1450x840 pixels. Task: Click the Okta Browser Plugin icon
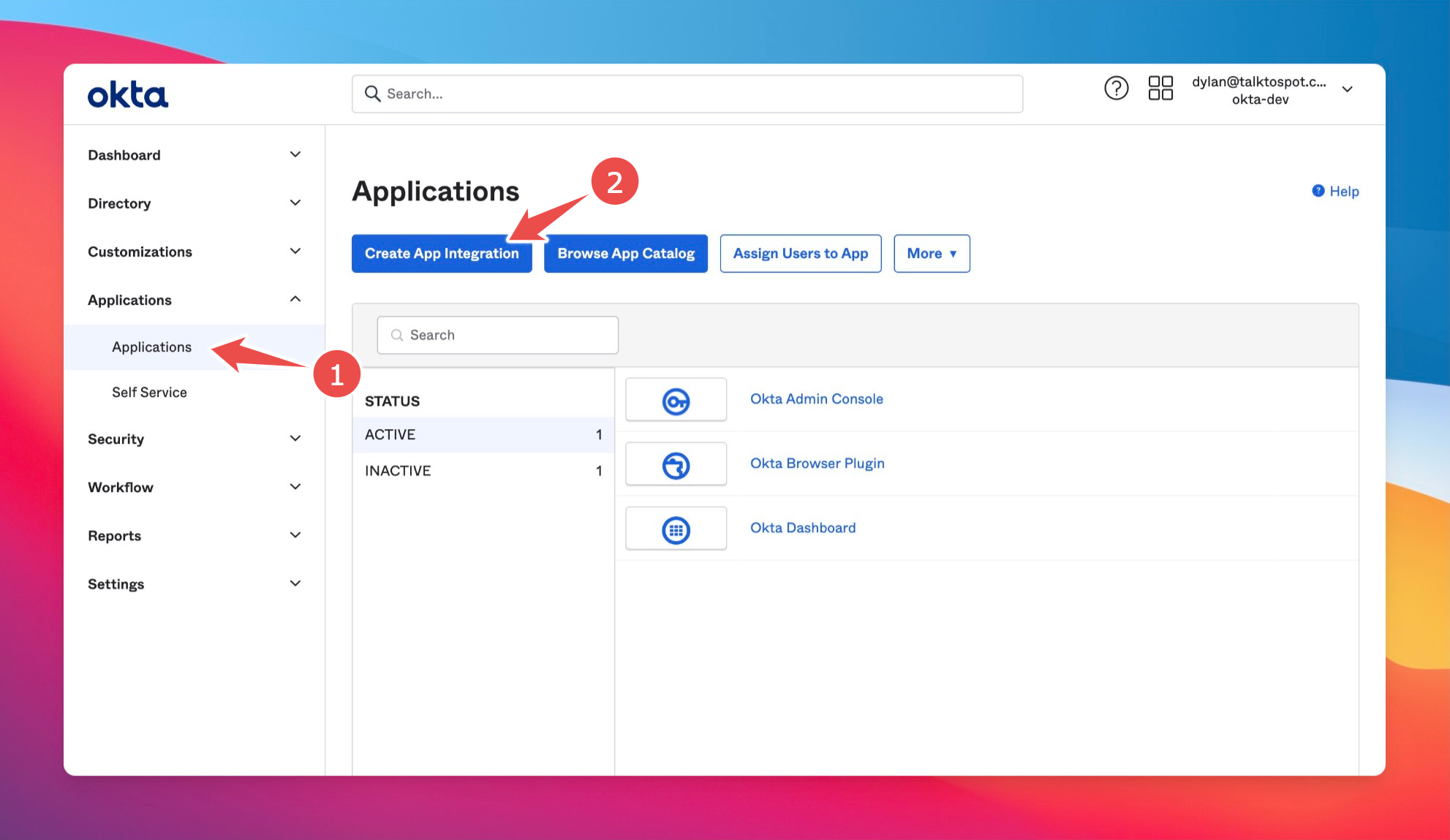coord(676,465)
